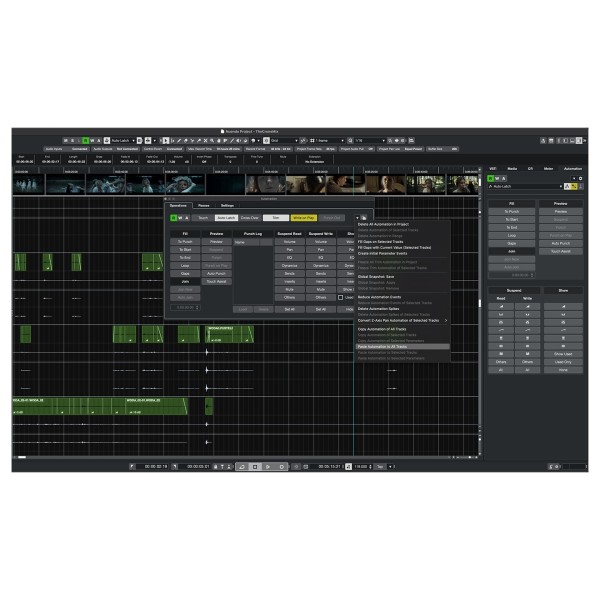This screenshot has width=600, height=600.
Task: Open the Tap tempo dropdown in transport
Action: 390,467
